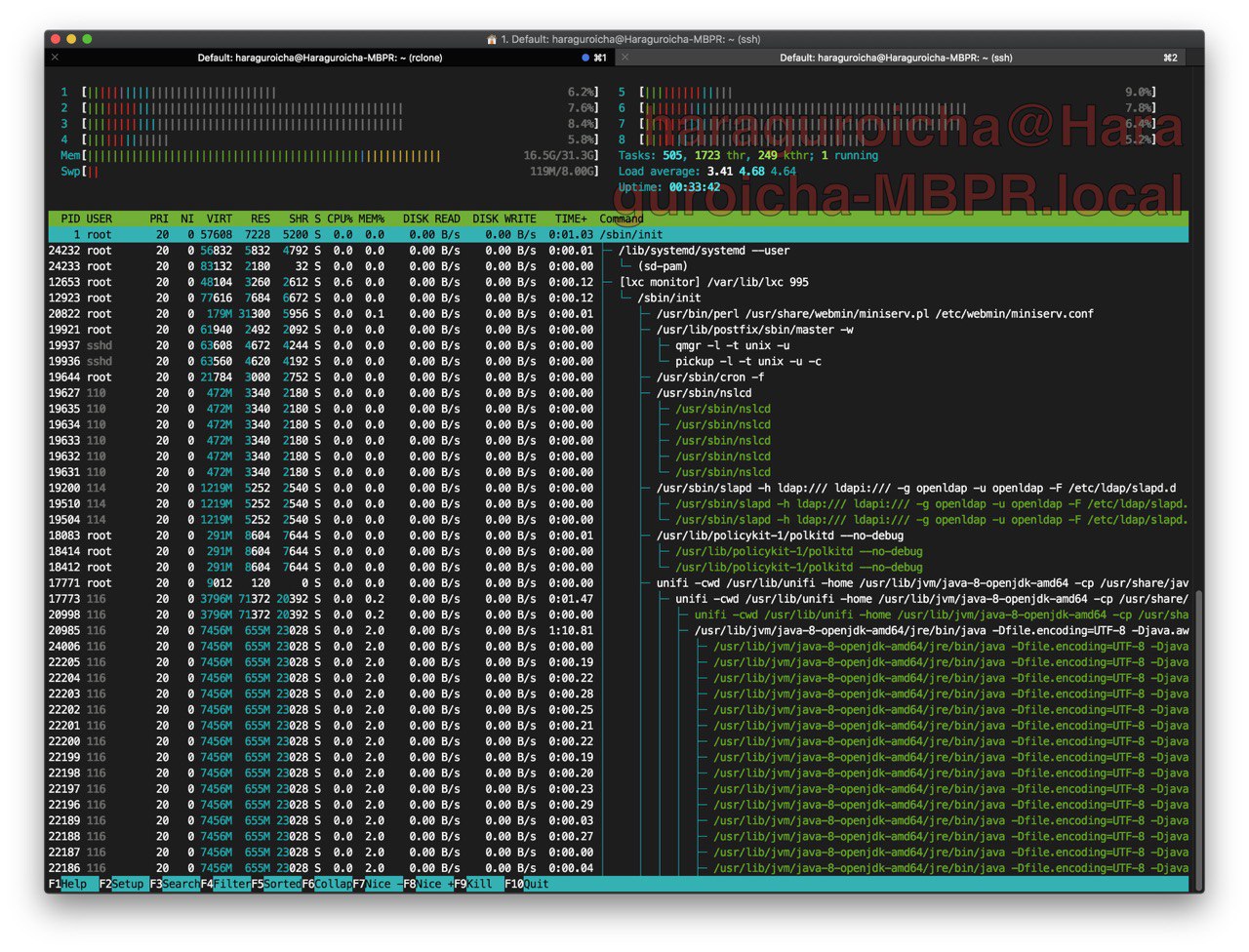Collapse tree branch with F6 Collap
The width and height of the screenshot is (1249, 952).
327,884
